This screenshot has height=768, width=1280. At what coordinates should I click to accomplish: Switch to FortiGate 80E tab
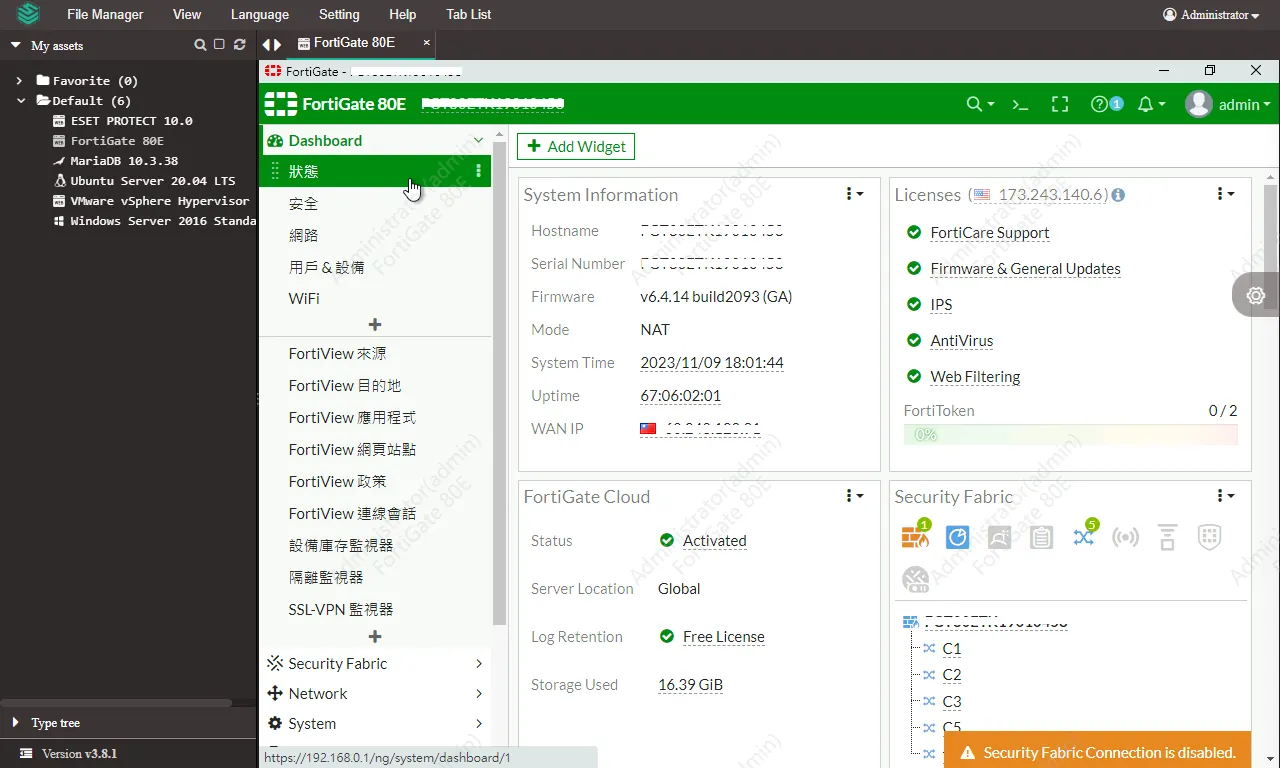coord(353,43)
